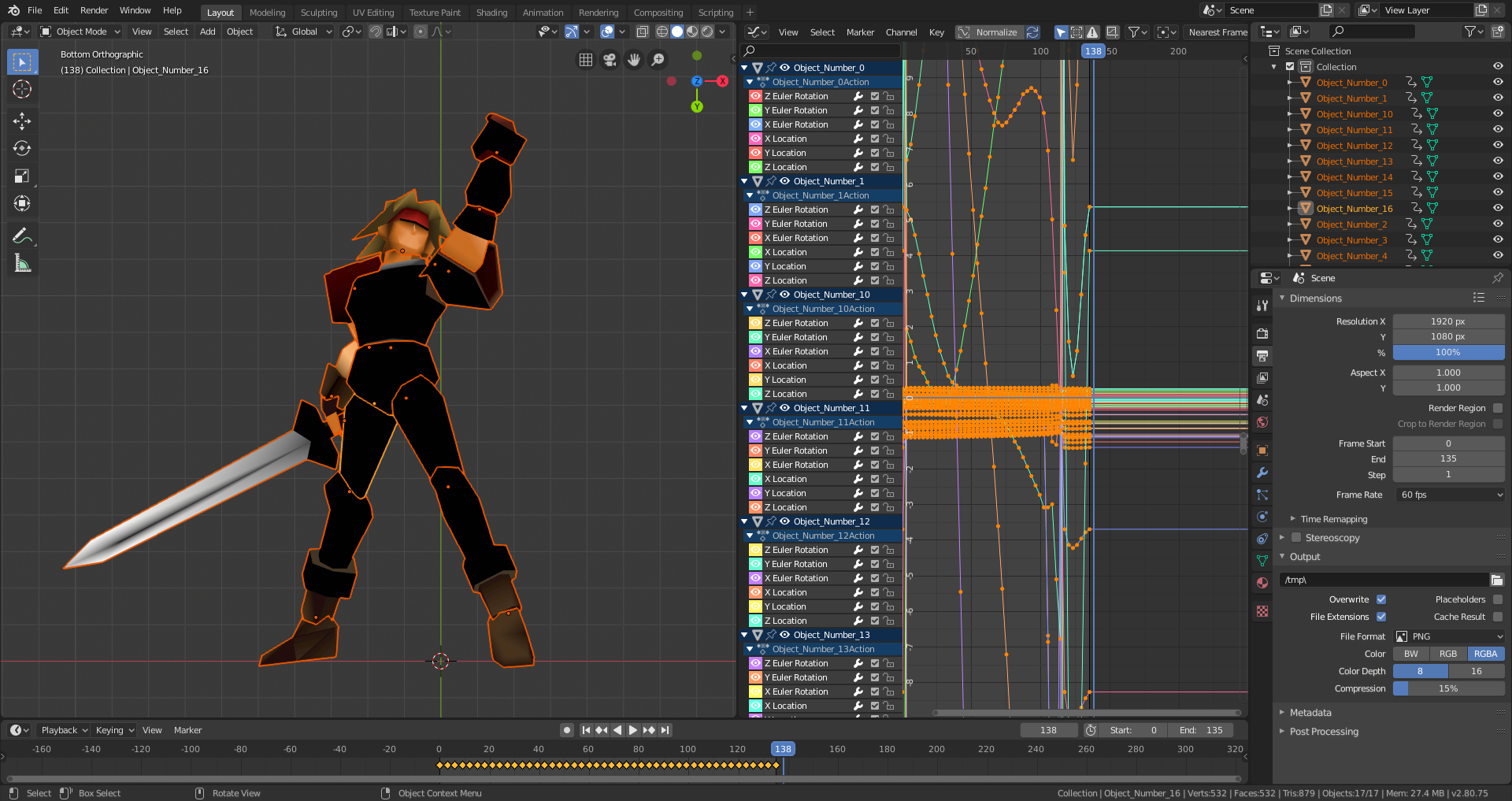
Task: Switch to the Sculpting workspace tab
Action: coord(318,13)
